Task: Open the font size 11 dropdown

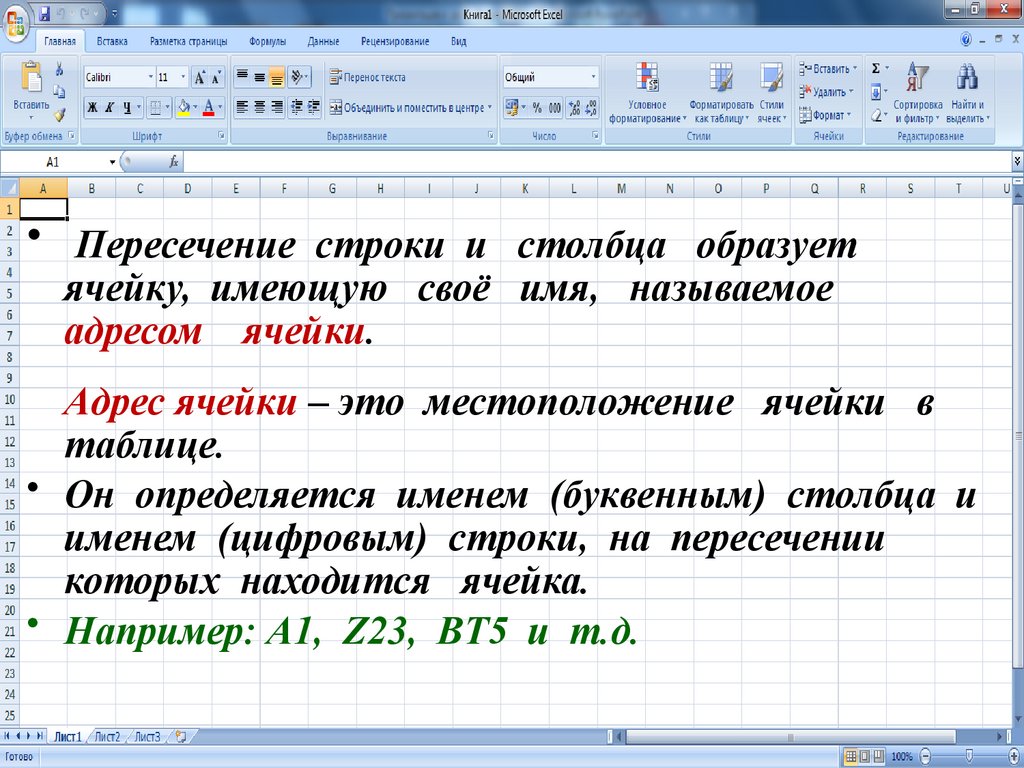Action: pyautogui.click(x=183, y=77)
